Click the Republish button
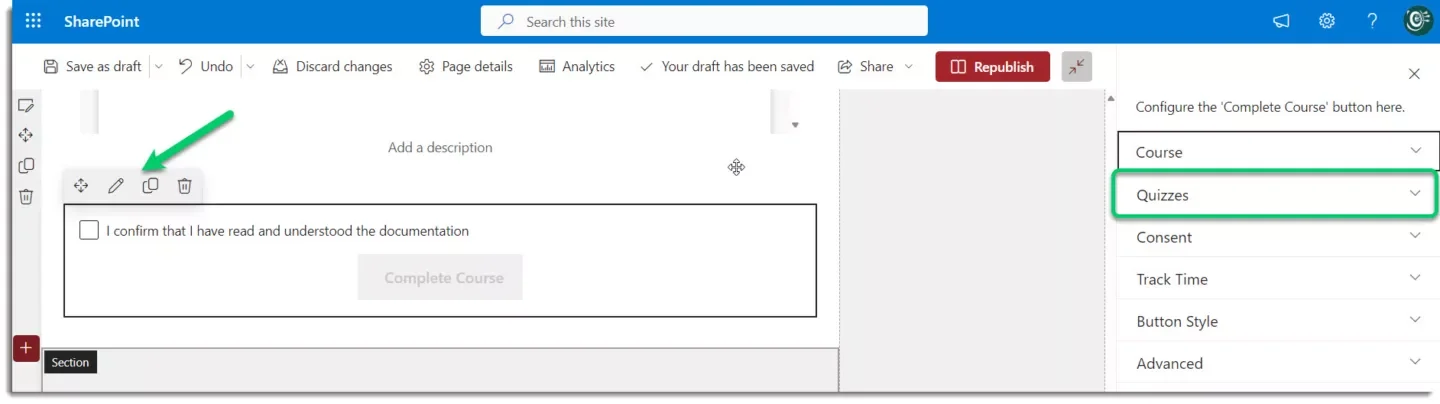Viewport: 1440px width, 404px height. point(993,67)
